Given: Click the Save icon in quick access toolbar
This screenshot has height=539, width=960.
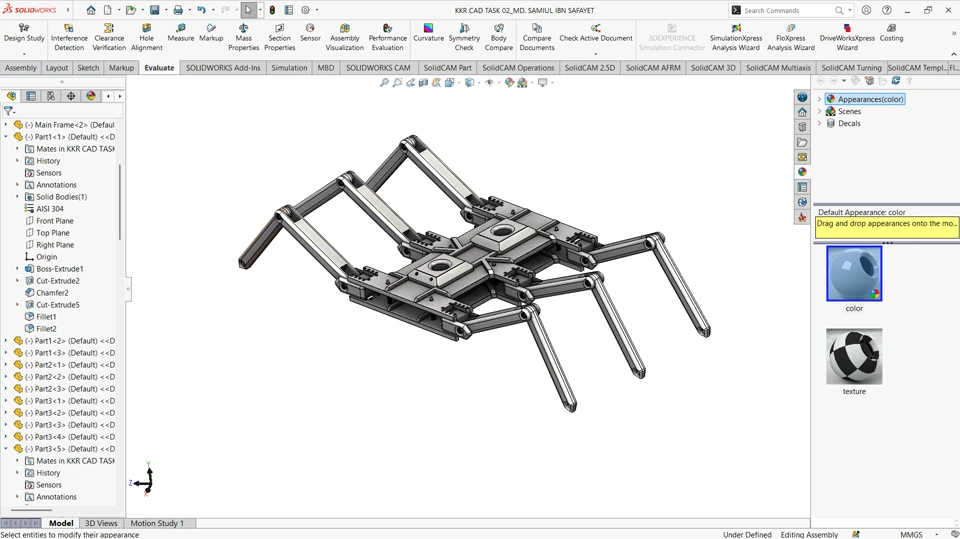Looking at the screenshot, I should coord(154,10).
